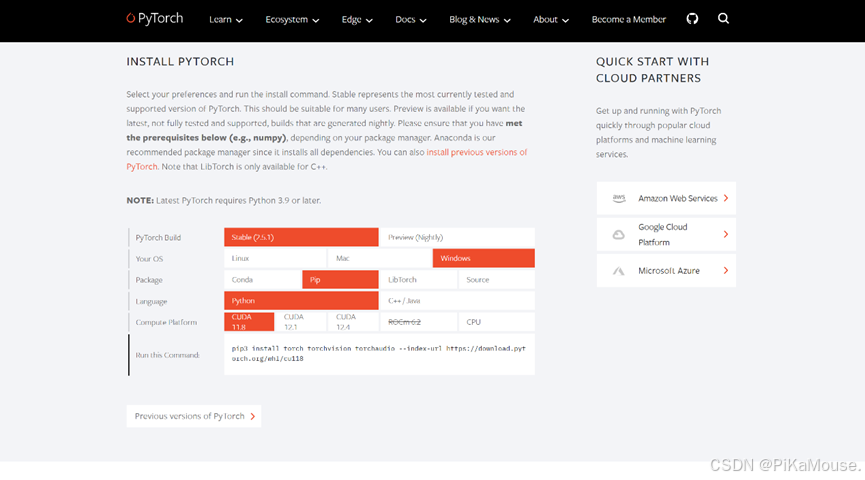The width and height of the screenshot is (865, 480).
Task: Click the Your OS row label
Action: [x=149, y=259]
